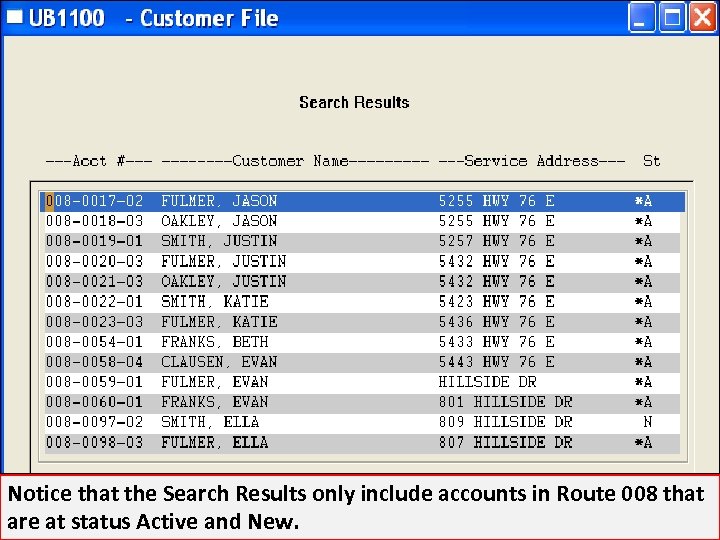
Task: Click account number 008-0054-01
Action: 94,342
